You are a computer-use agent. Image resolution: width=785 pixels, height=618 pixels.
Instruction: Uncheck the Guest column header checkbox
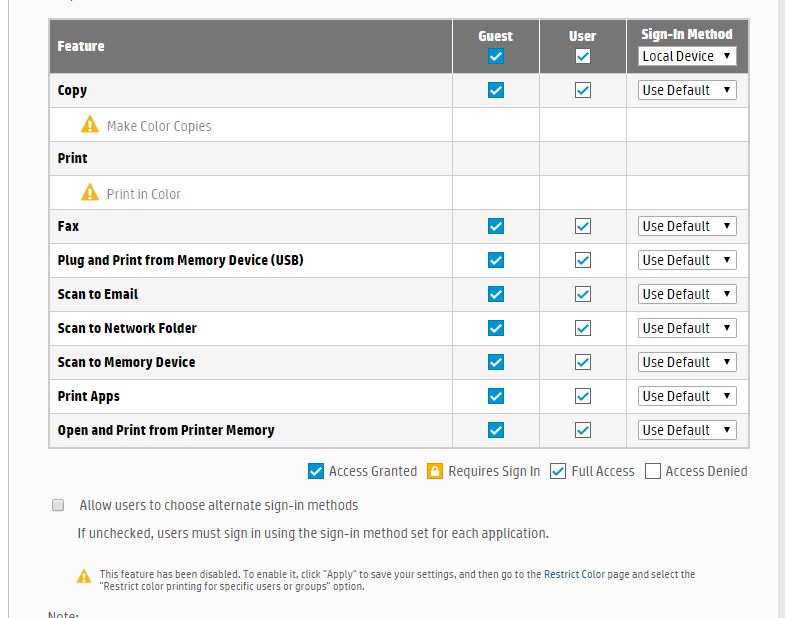[x=496, y=56]
